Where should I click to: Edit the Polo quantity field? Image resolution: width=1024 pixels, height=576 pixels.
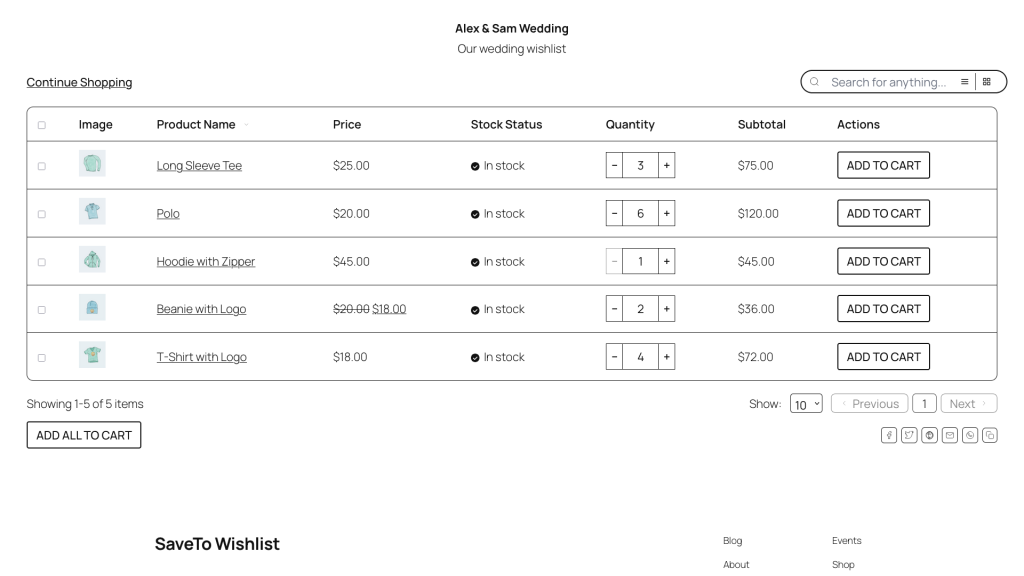[x=640, y=214]
